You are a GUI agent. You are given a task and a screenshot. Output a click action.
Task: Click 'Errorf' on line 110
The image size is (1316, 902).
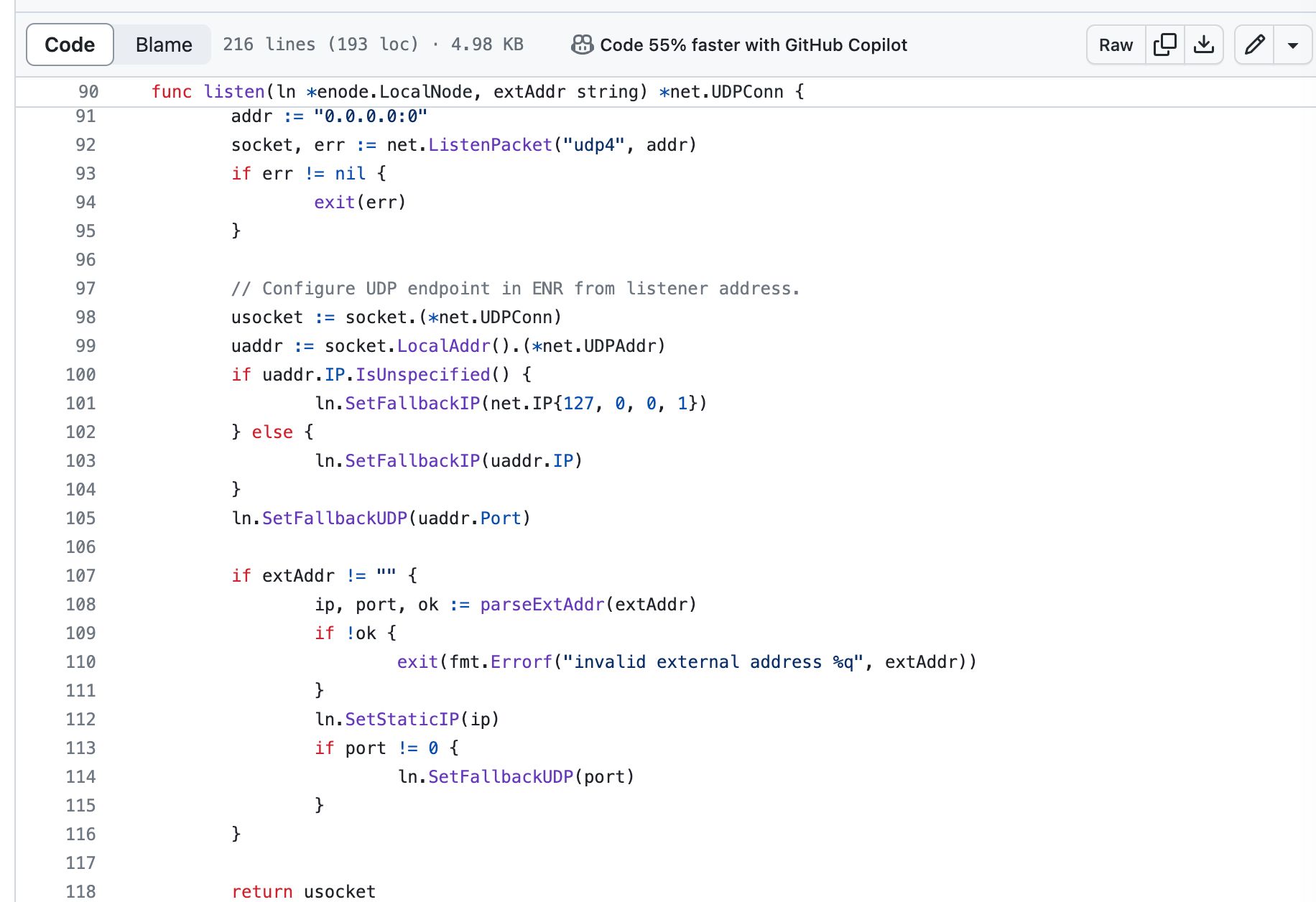(x=522, y=662)
